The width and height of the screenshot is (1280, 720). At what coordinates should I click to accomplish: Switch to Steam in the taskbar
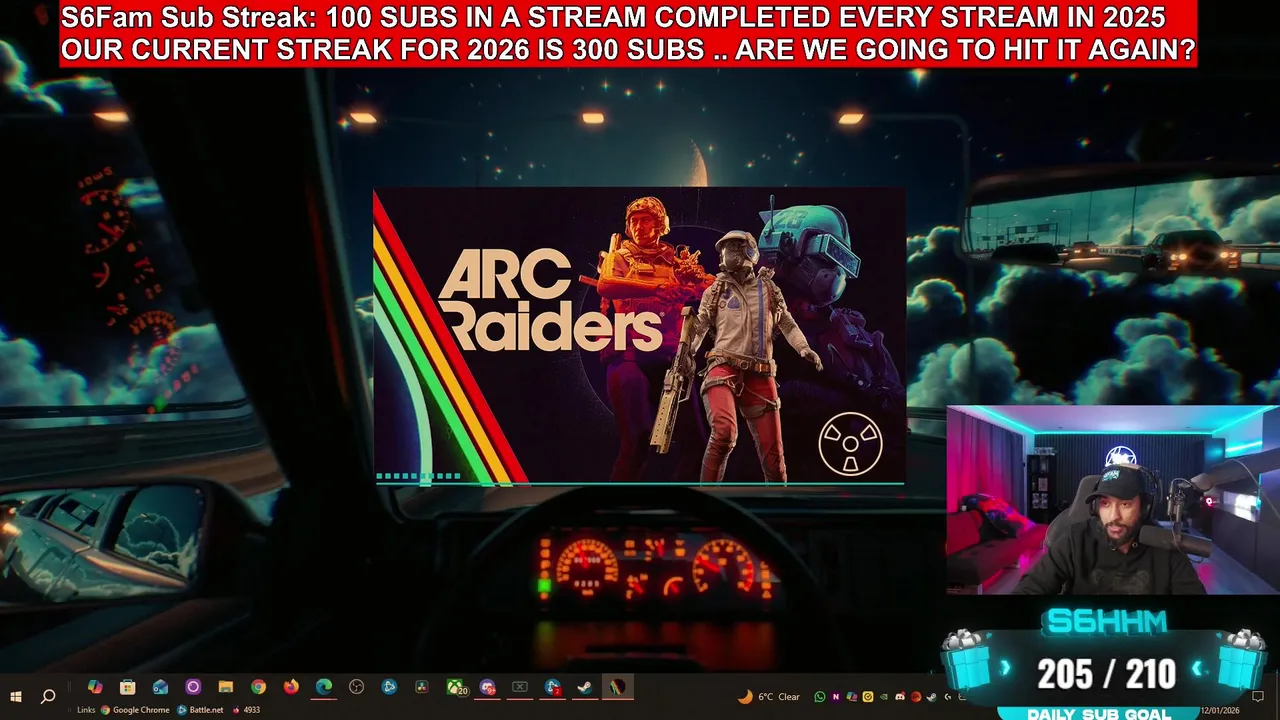pyautogui.click(x=585, y=687)
